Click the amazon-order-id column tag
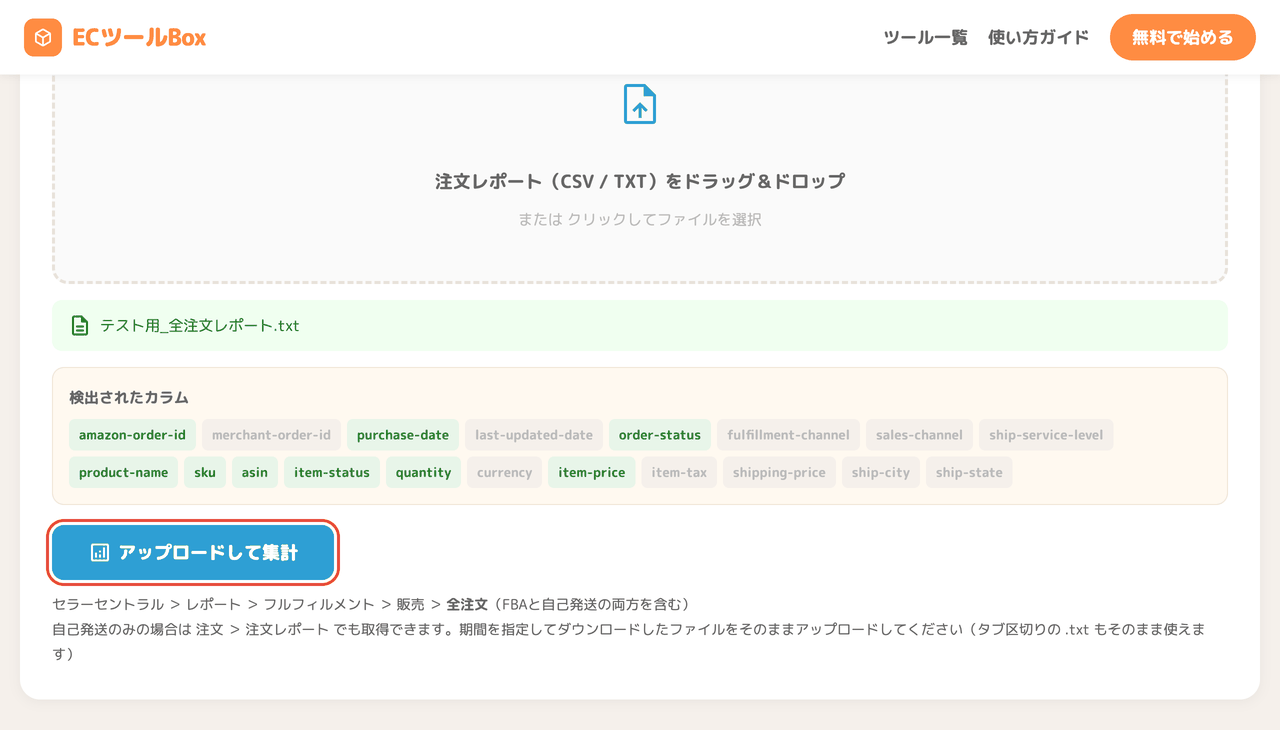Viewport: 1280px width, 730px height. tap(133, 435)
